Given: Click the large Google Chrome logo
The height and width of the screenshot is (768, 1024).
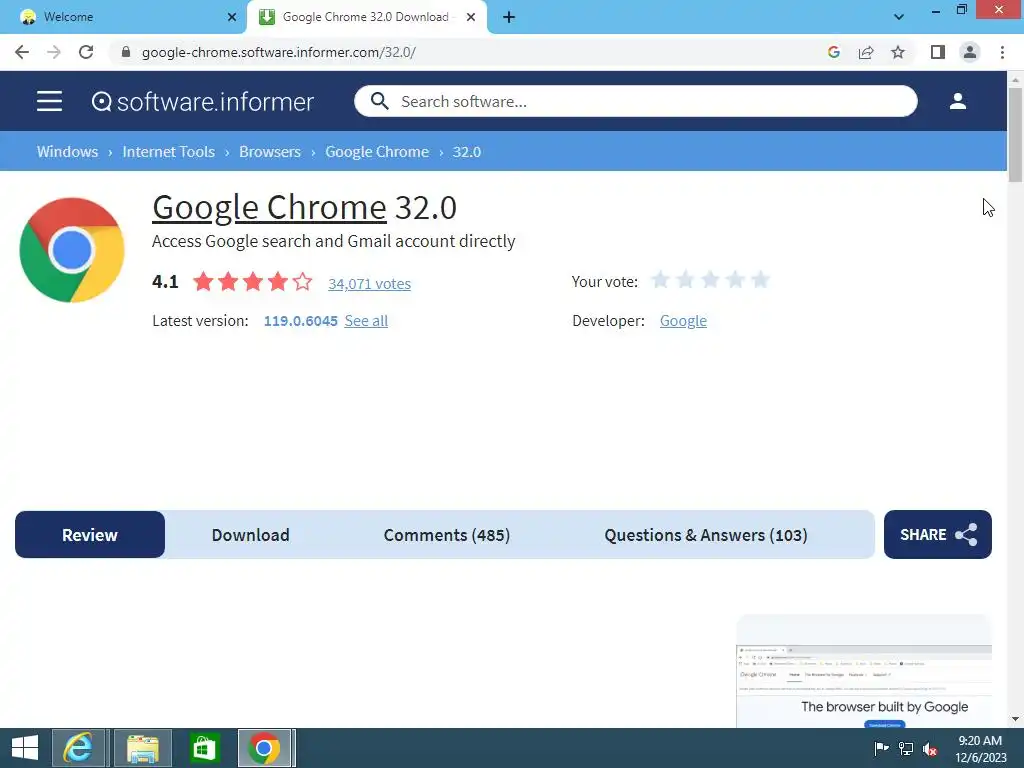Looking at the screenshot, I should 72,250.
